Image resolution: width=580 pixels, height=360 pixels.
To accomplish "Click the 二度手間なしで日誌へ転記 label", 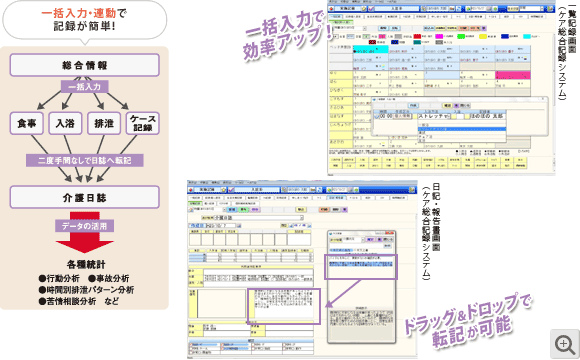I will [84, 161].
